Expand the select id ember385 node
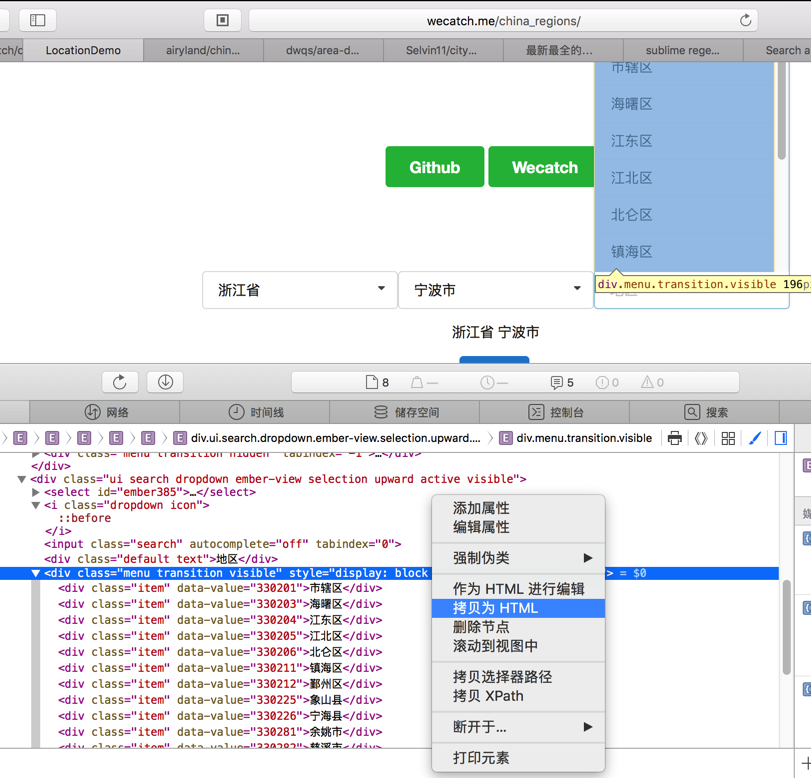 point(36,492)
